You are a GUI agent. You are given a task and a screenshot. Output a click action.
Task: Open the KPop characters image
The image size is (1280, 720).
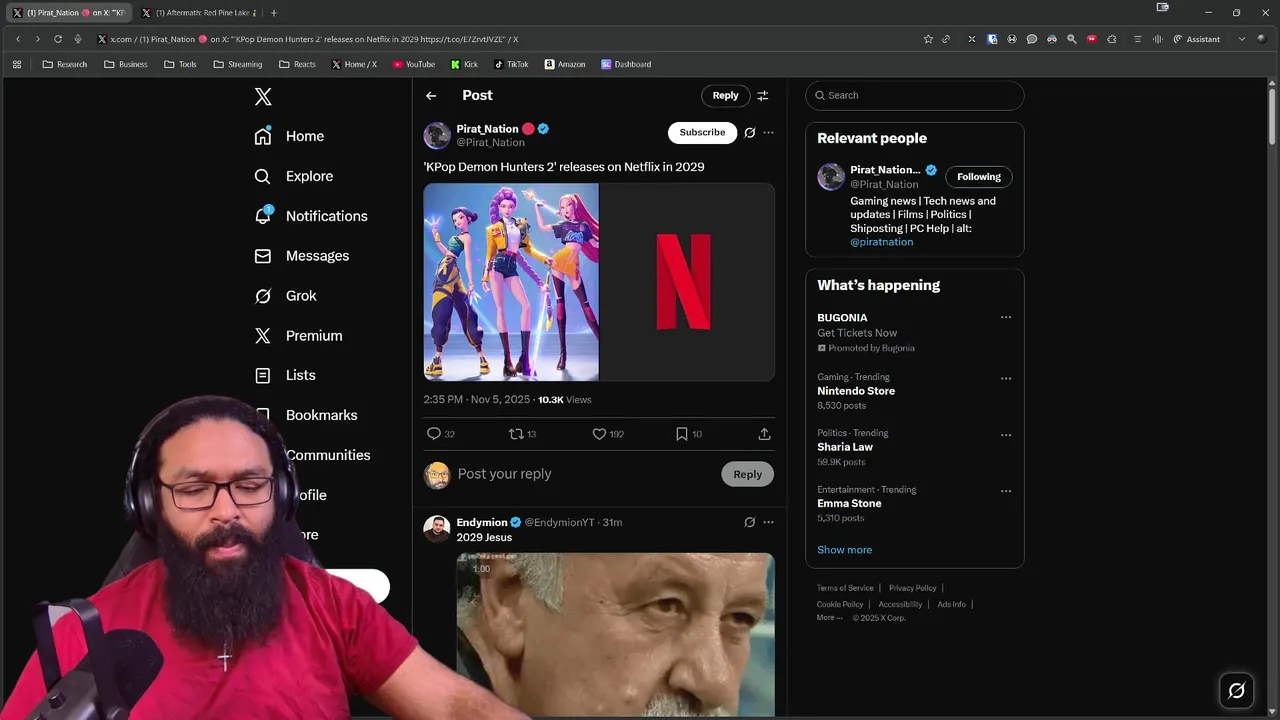click(x=511, y=282)
